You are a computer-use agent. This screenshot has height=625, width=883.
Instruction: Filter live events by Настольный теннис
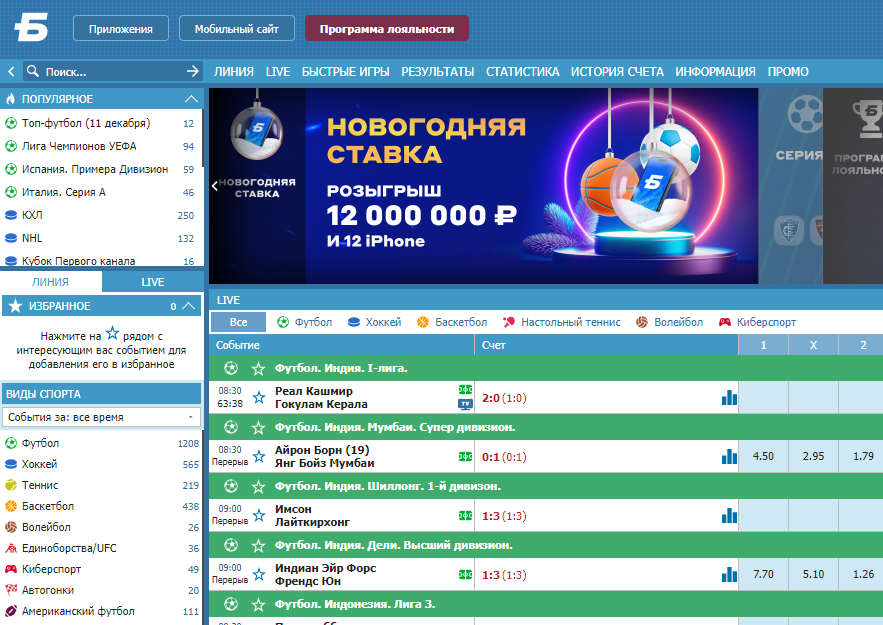[x=561, y=322]
